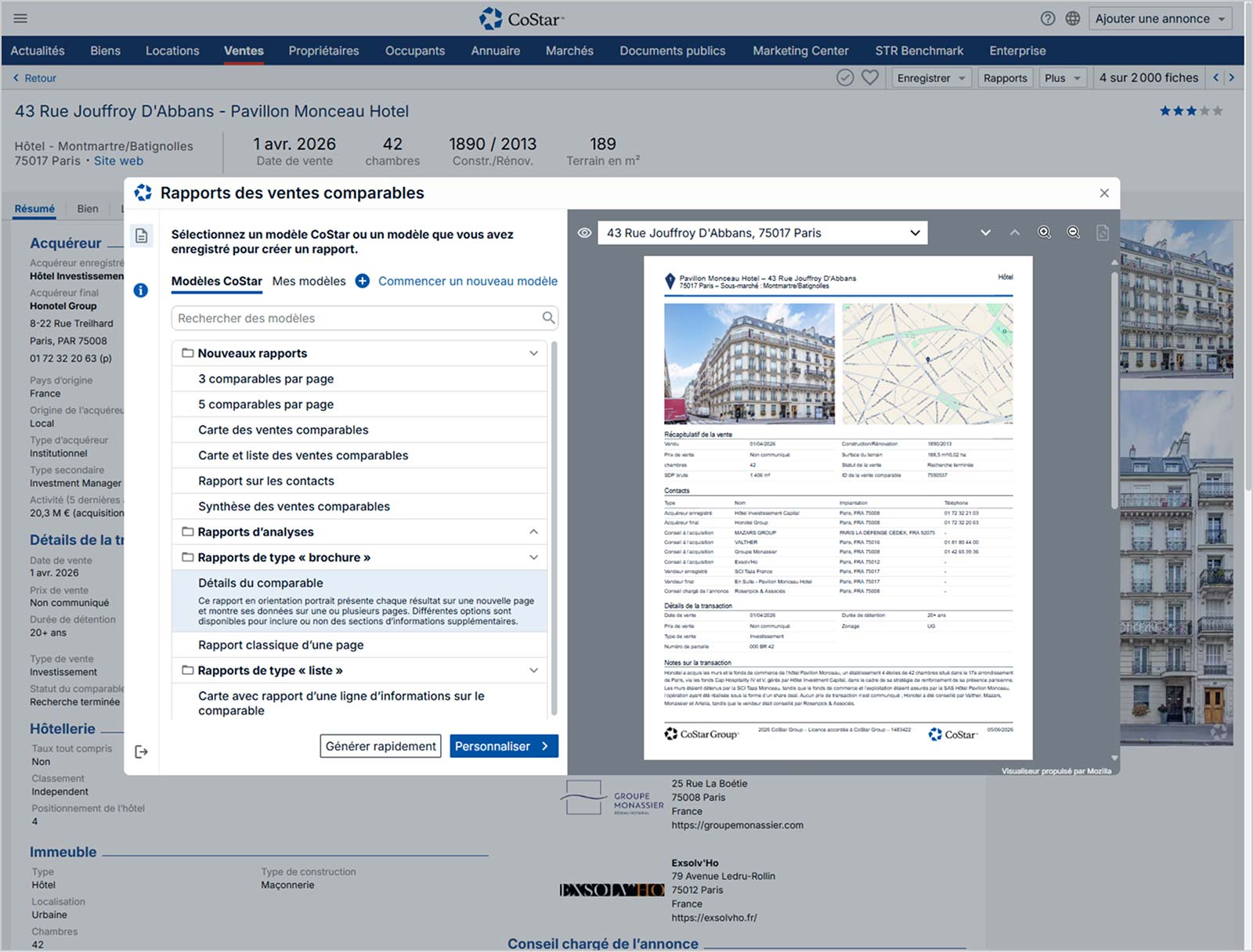
Task: Open the language globe icon
Action: click(1073, 19)
